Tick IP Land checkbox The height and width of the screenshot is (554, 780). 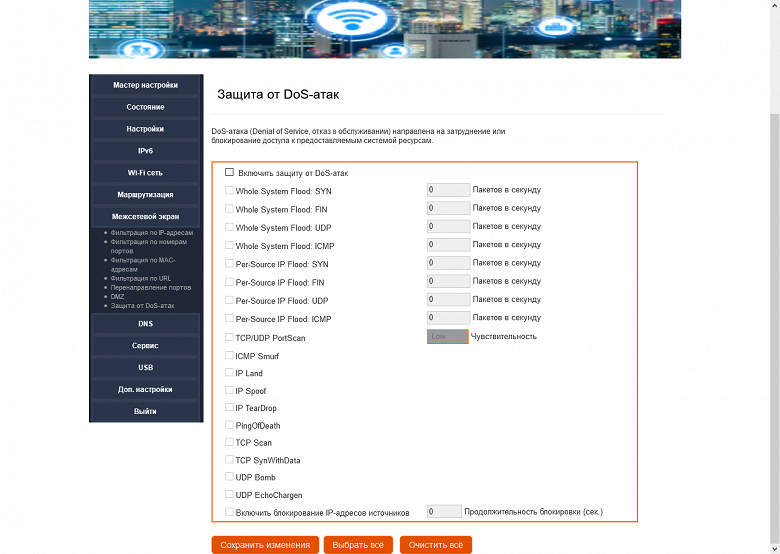[x=229, y=372]
